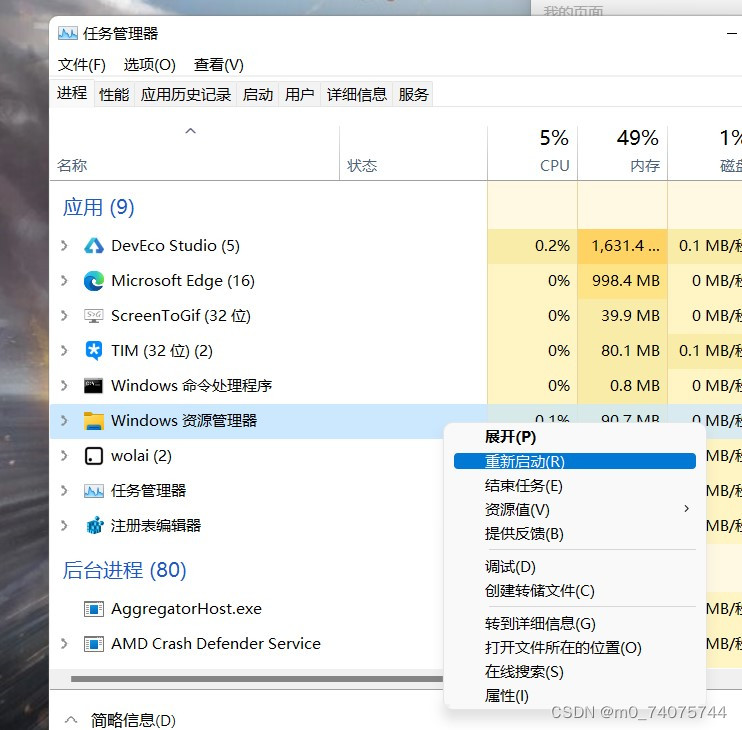The image size is (742, 730).
Task: Click the AggregatorHost.exe icon
Action: tap(94, 609)
